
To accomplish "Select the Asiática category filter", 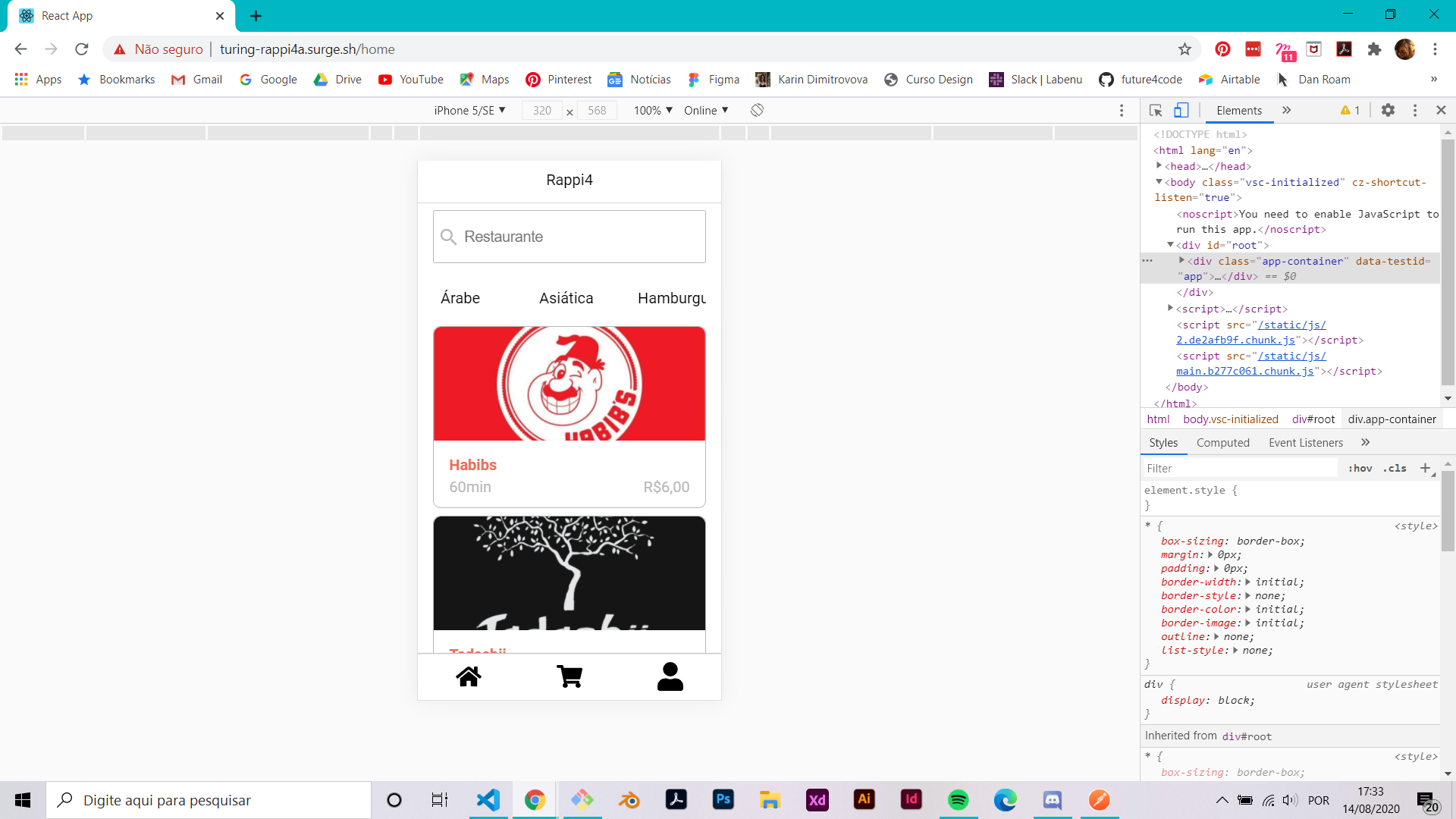I will click(x=566, y=298).
